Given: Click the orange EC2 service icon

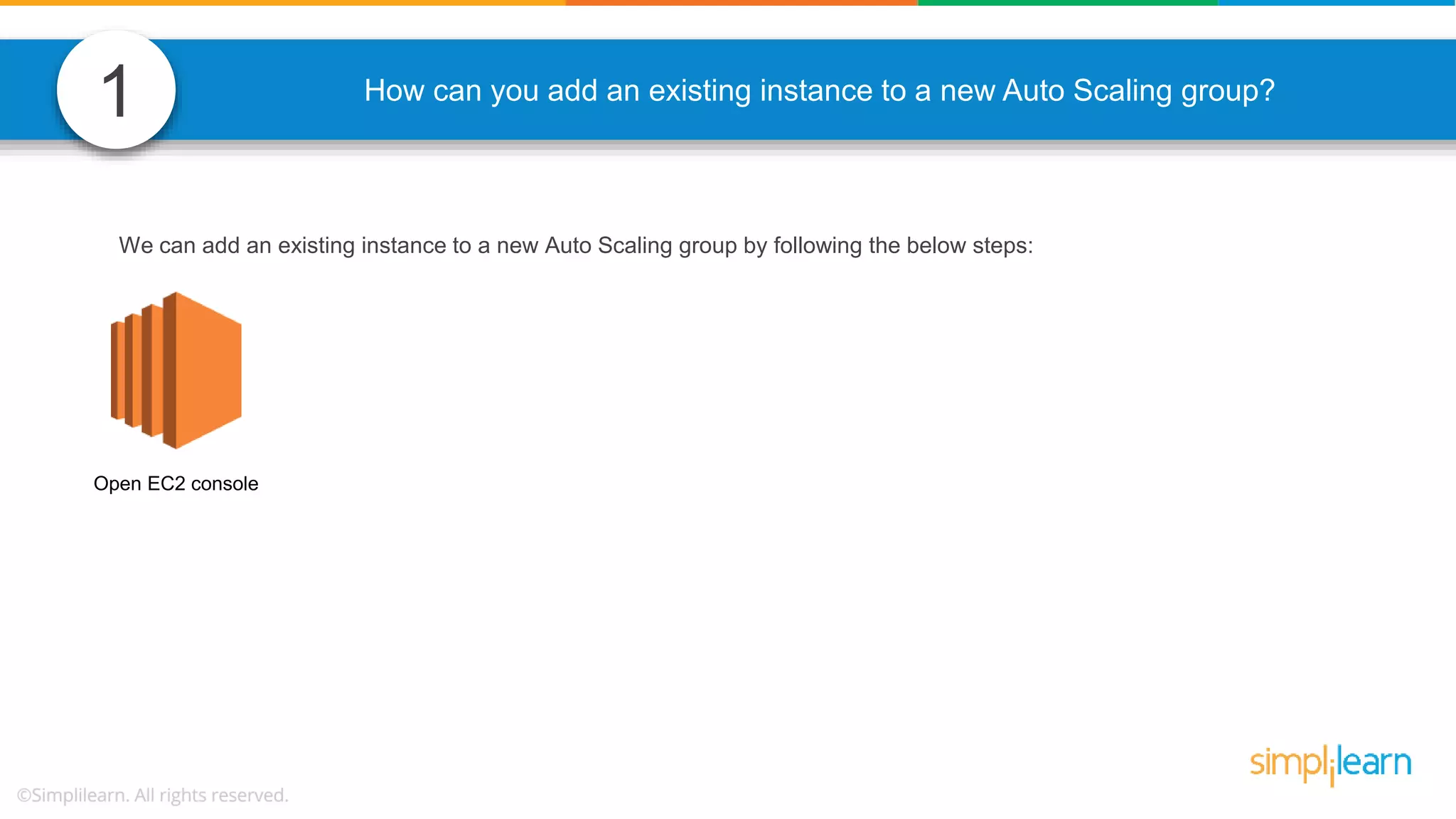Looking at the screenshot, I should [176, 370].
